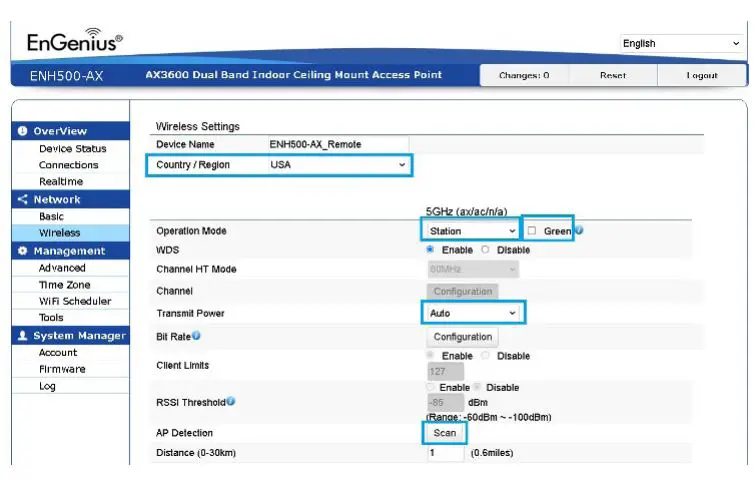755x478 pixels.
Task: Open Advanced management page
Action: point(62,268)
